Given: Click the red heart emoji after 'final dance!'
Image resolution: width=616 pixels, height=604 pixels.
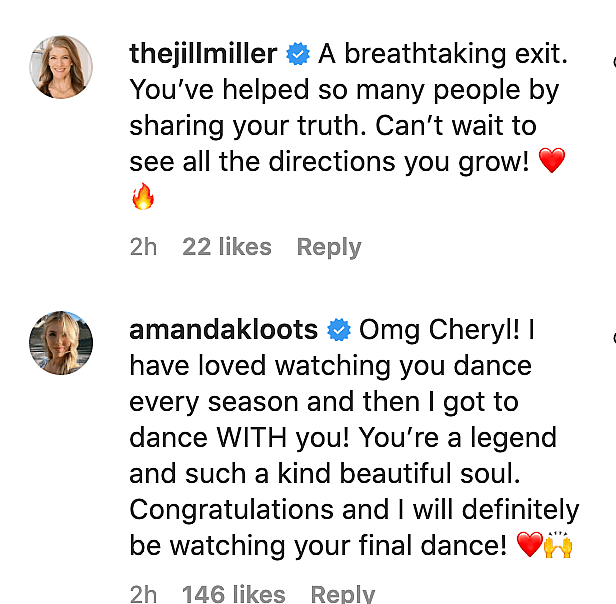Looking at the screenshot, I should pos(529,547).
